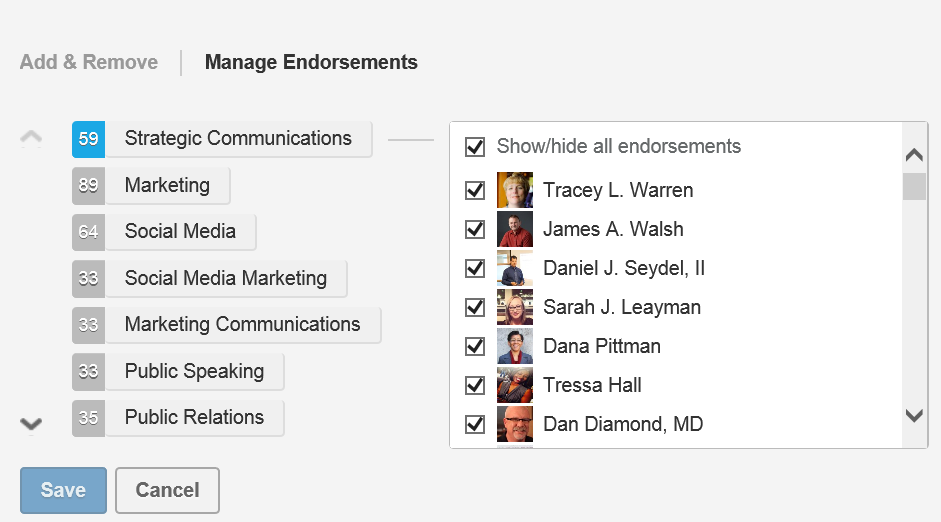Image resolution: width=941 pixels, height=522 pixels.
Task: Click the endorsers list scroll down arrow
Action: pos(914,415)
